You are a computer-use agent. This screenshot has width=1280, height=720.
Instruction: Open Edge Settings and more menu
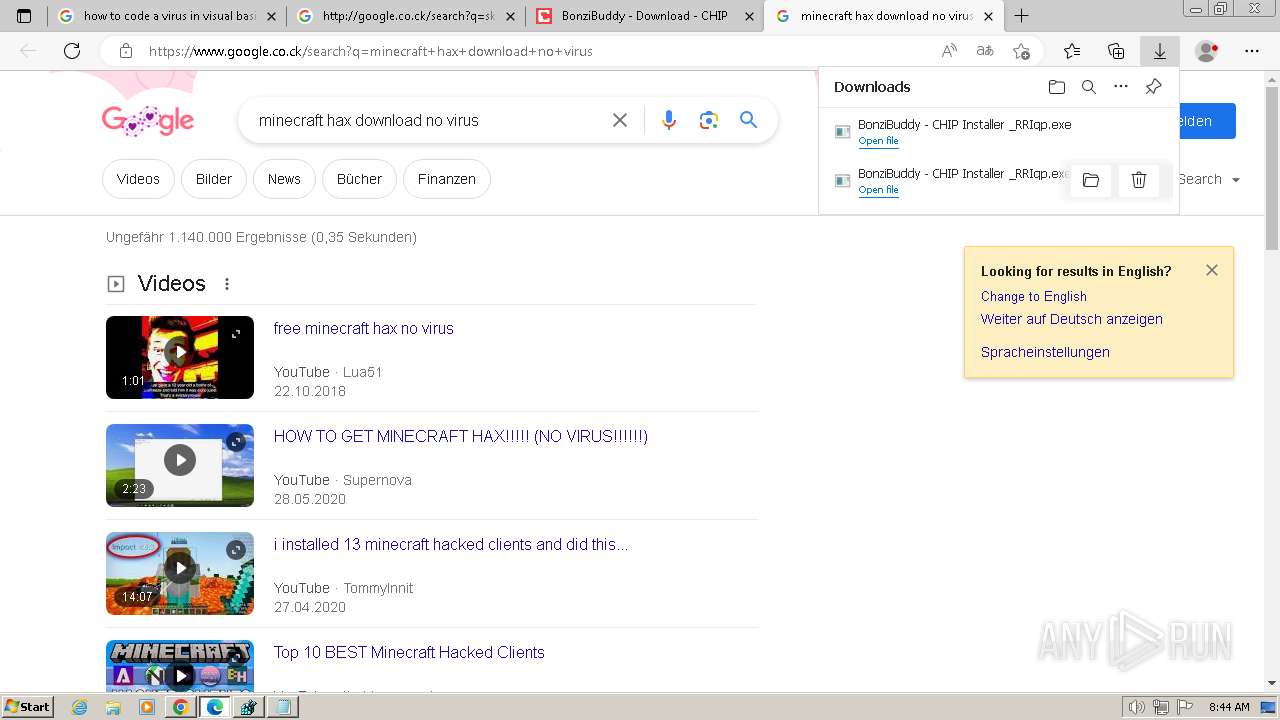1252,51
